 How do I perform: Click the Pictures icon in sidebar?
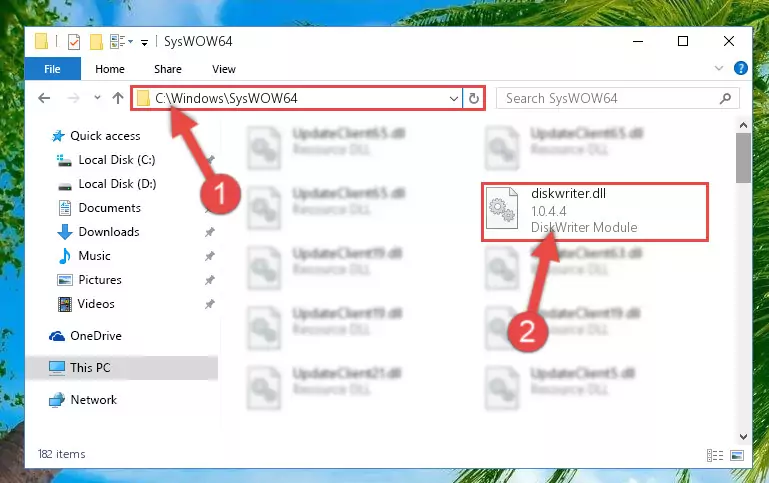tap(65, 280)
